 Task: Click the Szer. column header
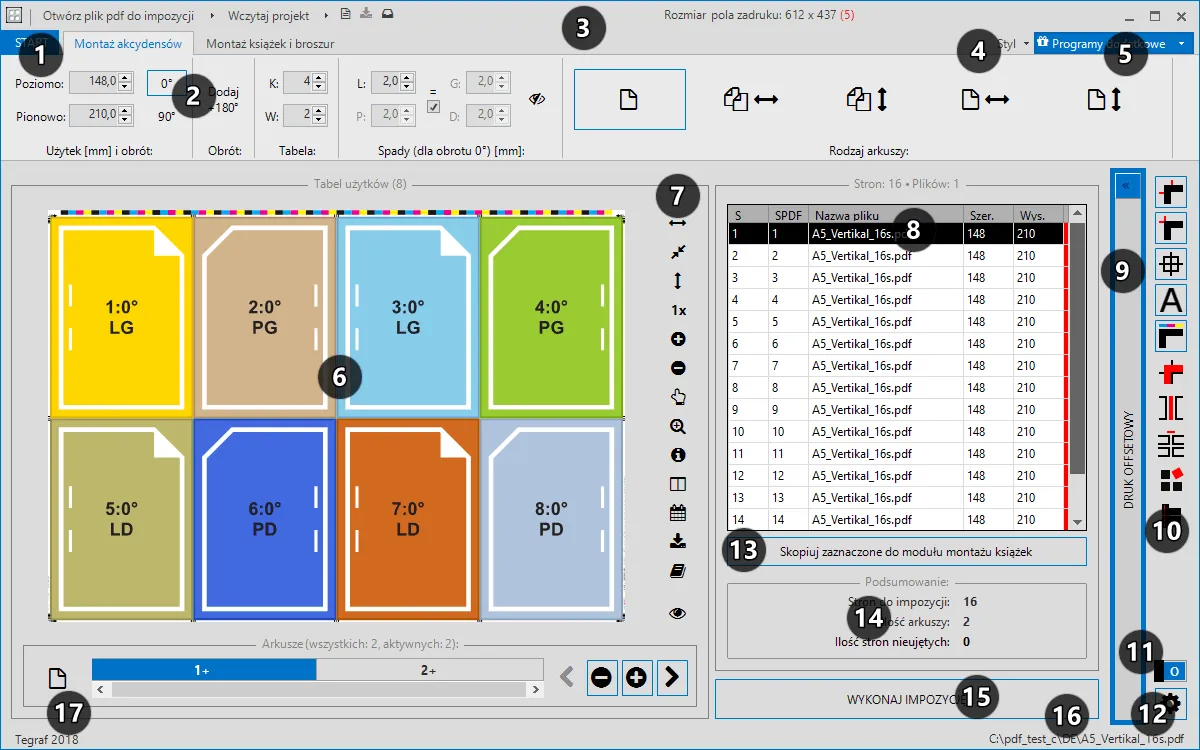point(988,214)
